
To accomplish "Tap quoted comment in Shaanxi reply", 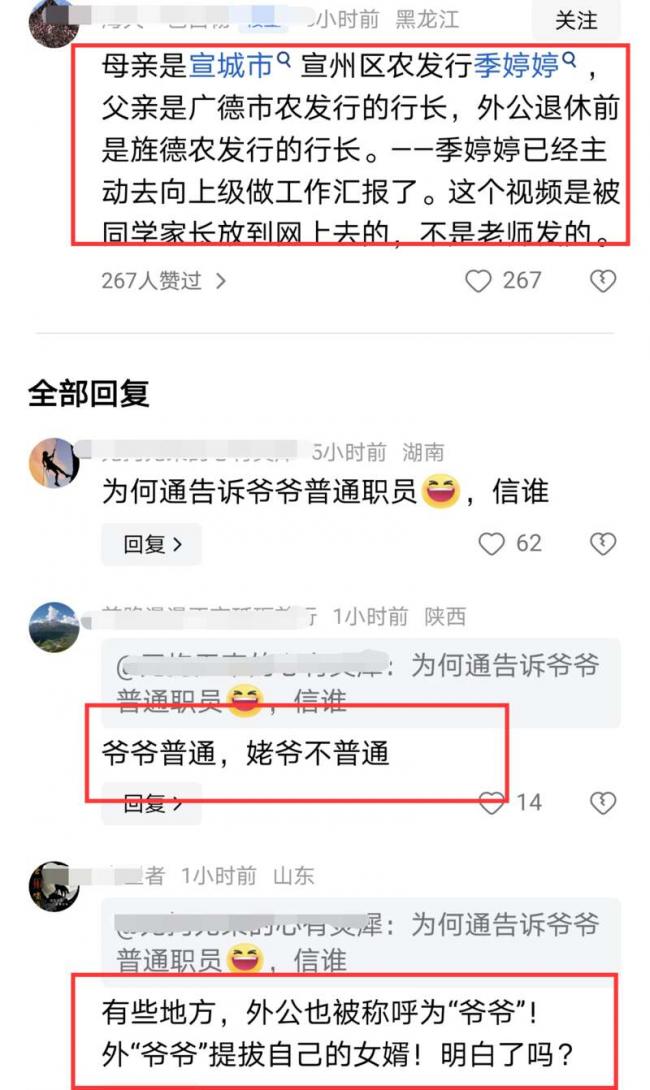I will tap(361, 683).
